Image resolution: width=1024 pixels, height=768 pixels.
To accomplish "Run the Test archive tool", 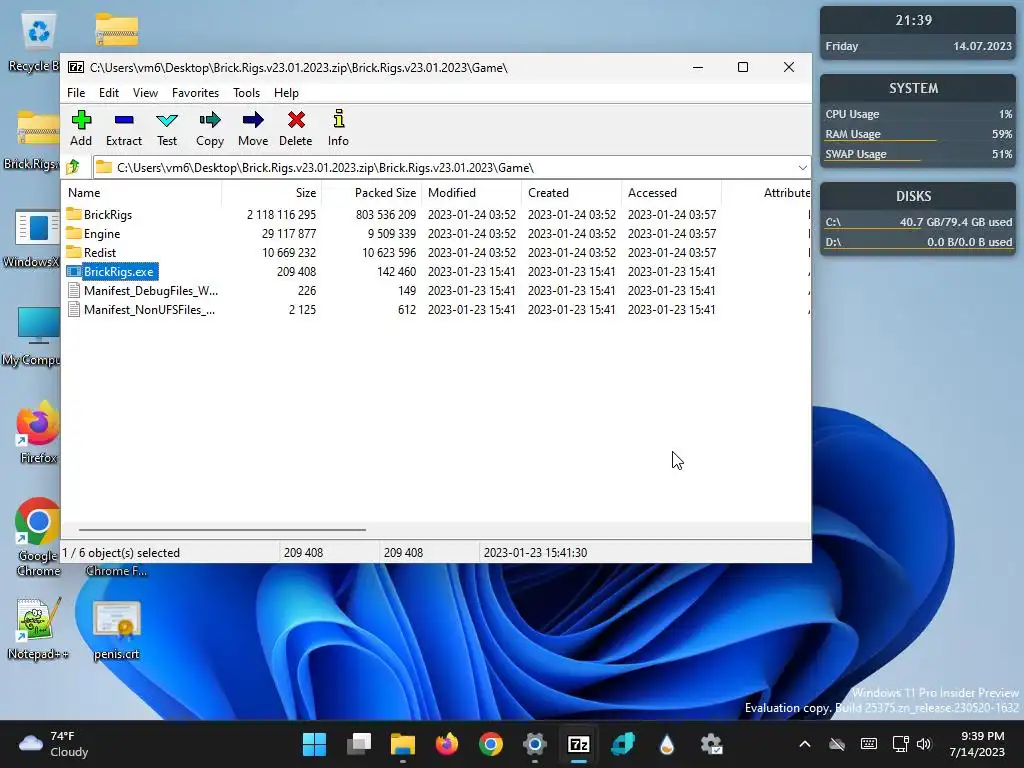I will point(167,128).
